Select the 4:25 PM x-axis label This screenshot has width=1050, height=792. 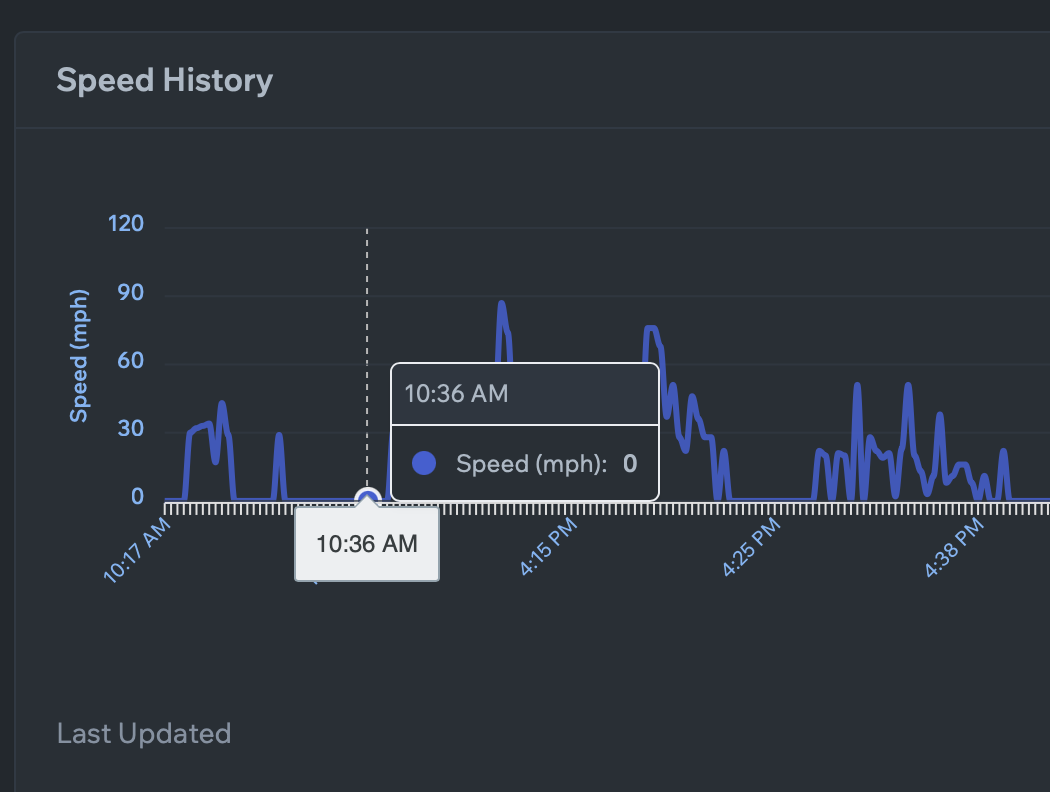[750, 548]
